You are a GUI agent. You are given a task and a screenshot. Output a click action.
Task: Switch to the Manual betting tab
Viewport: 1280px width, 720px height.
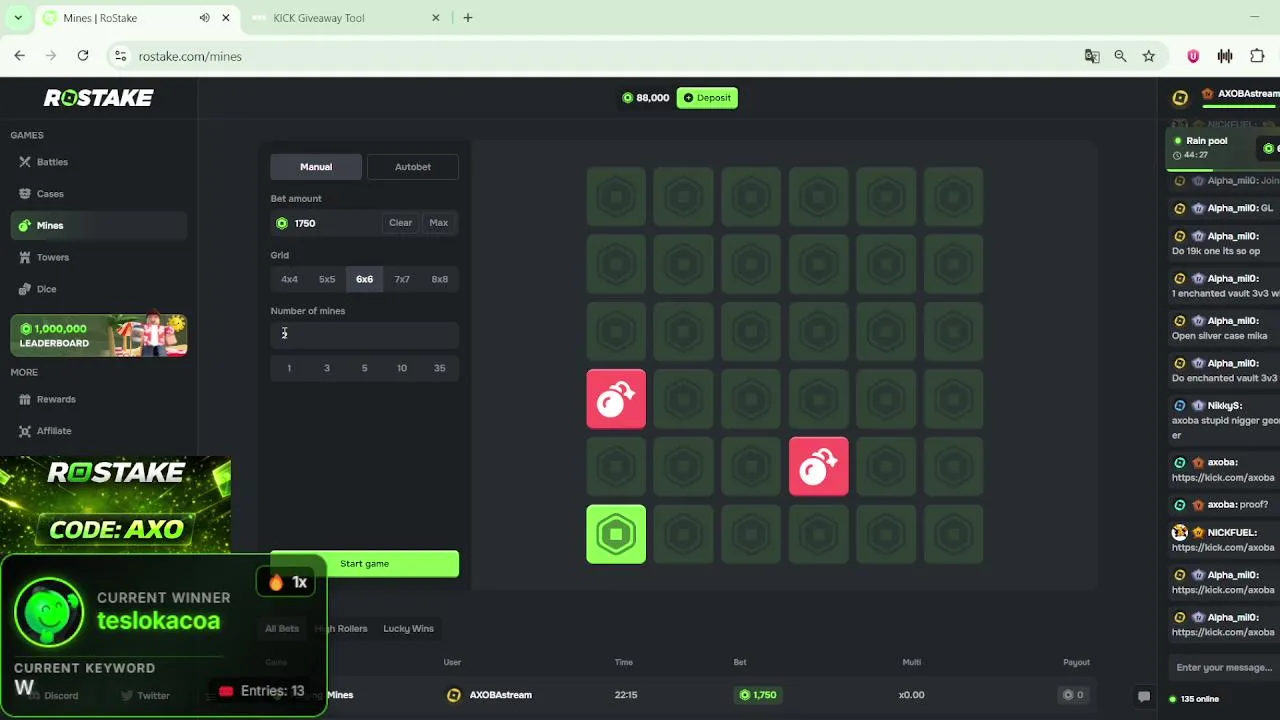(316, 167)
